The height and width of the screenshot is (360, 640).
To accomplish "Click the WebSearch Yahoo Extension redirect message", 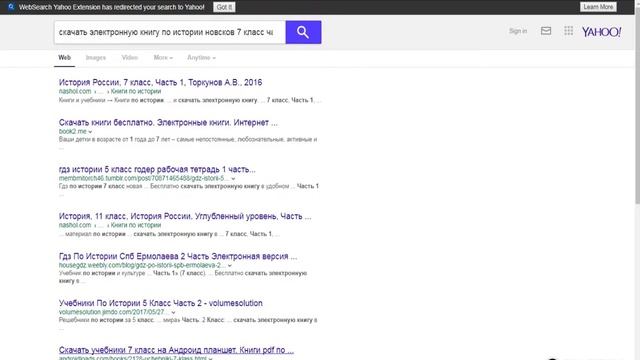I will coord(111,7).
